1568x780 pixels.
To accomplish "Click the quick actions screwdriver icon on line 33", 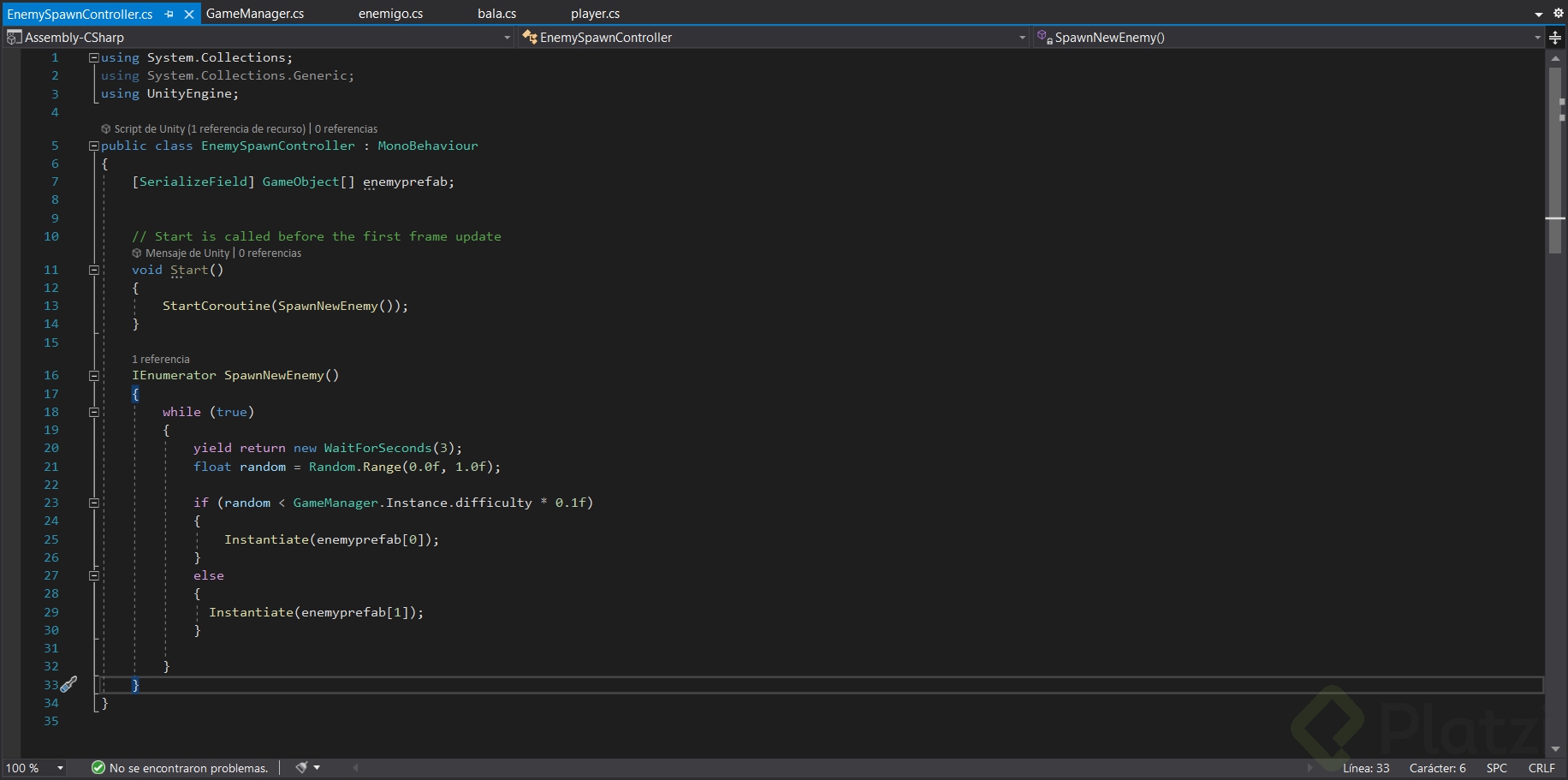I will pos(69,684).
